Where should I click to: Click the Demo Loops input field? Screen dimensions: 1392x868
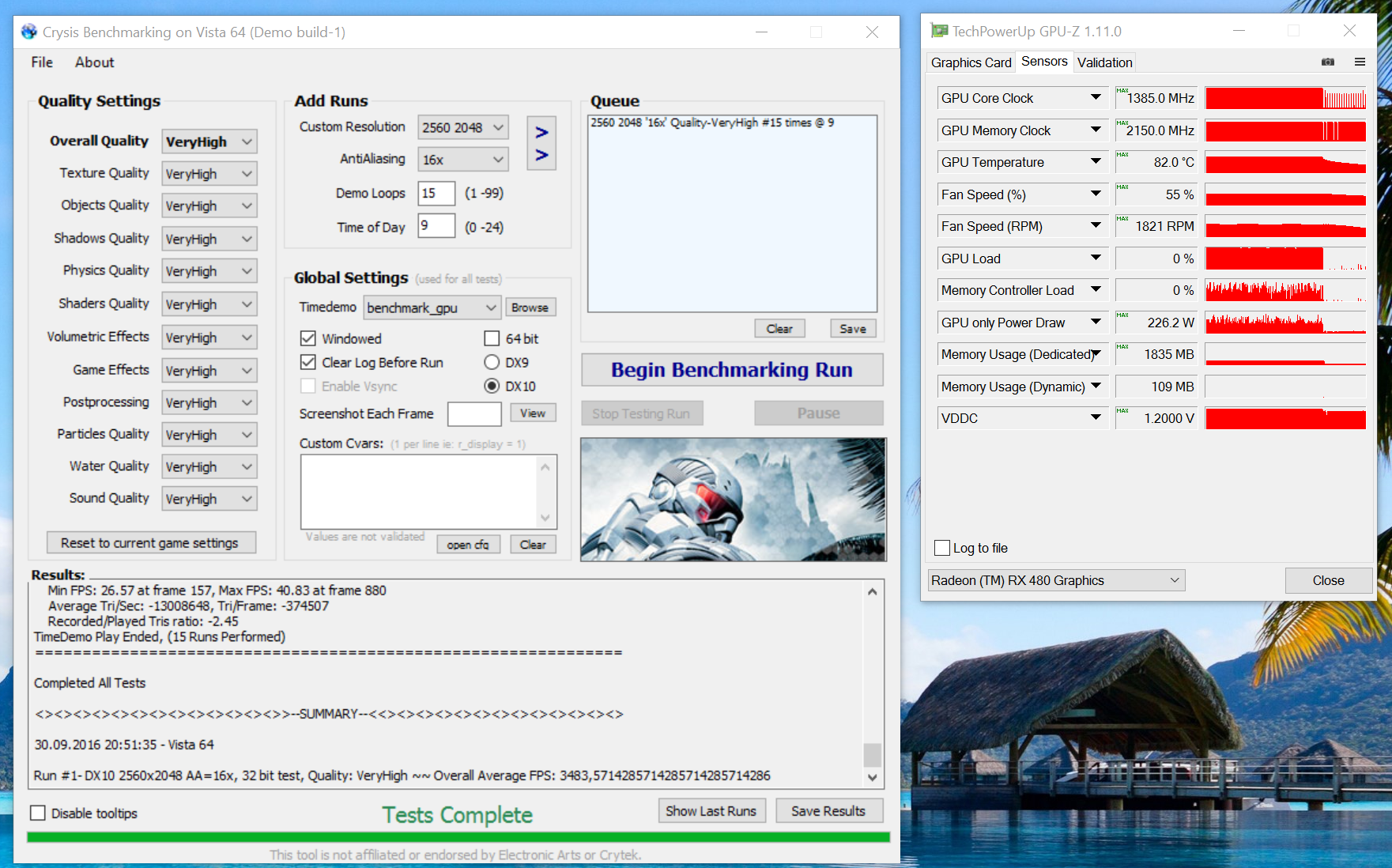(436, 193)
